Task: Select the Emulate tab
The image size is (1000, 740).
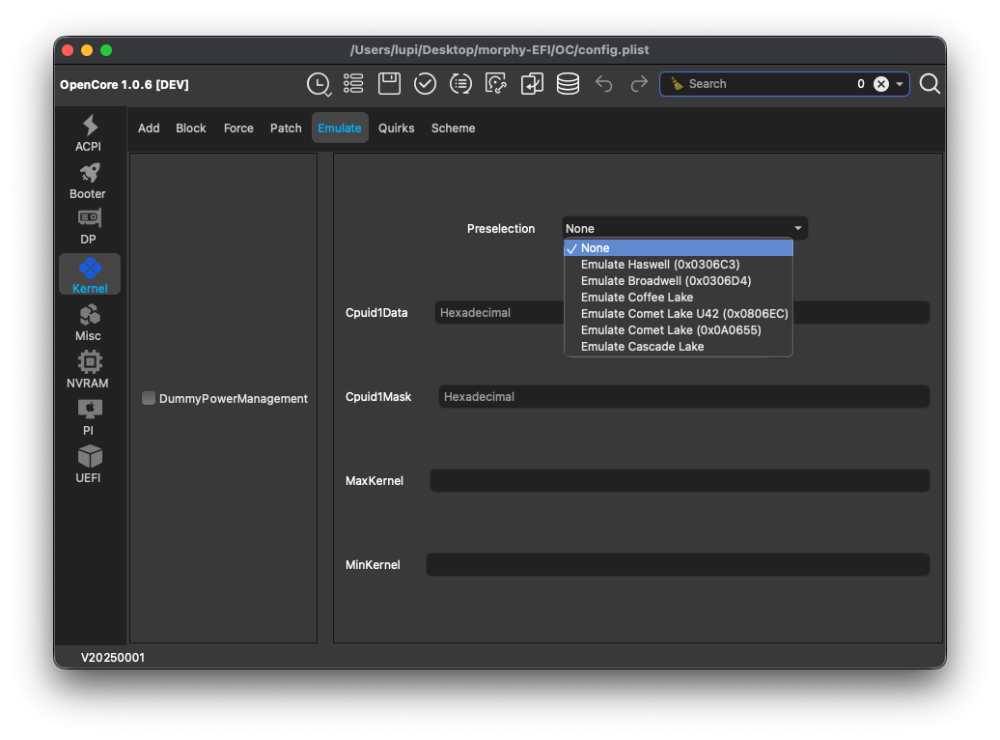Action: [x=339, y=128]
